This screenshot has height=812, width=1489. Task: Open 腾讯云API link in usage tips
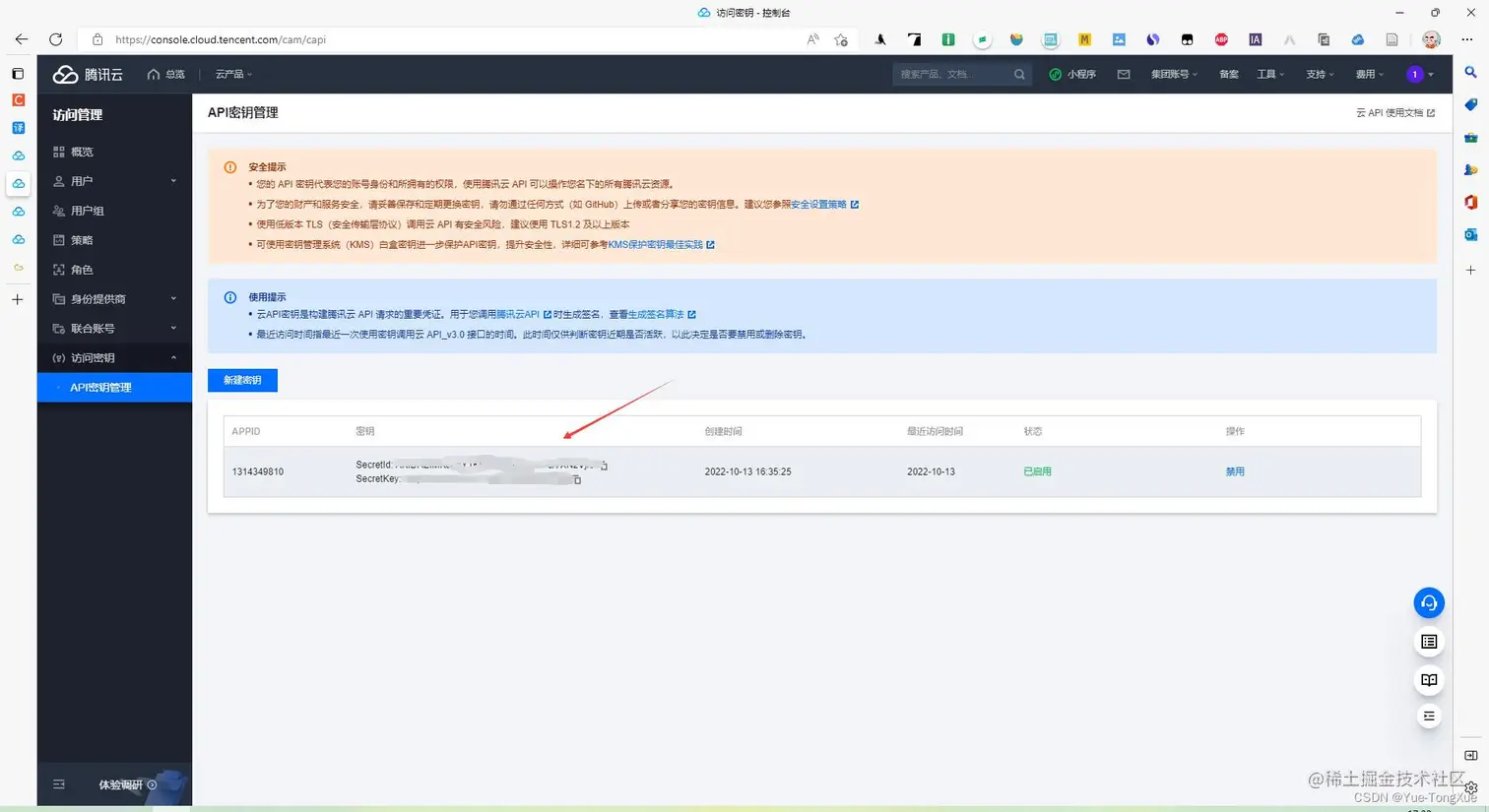523,315
